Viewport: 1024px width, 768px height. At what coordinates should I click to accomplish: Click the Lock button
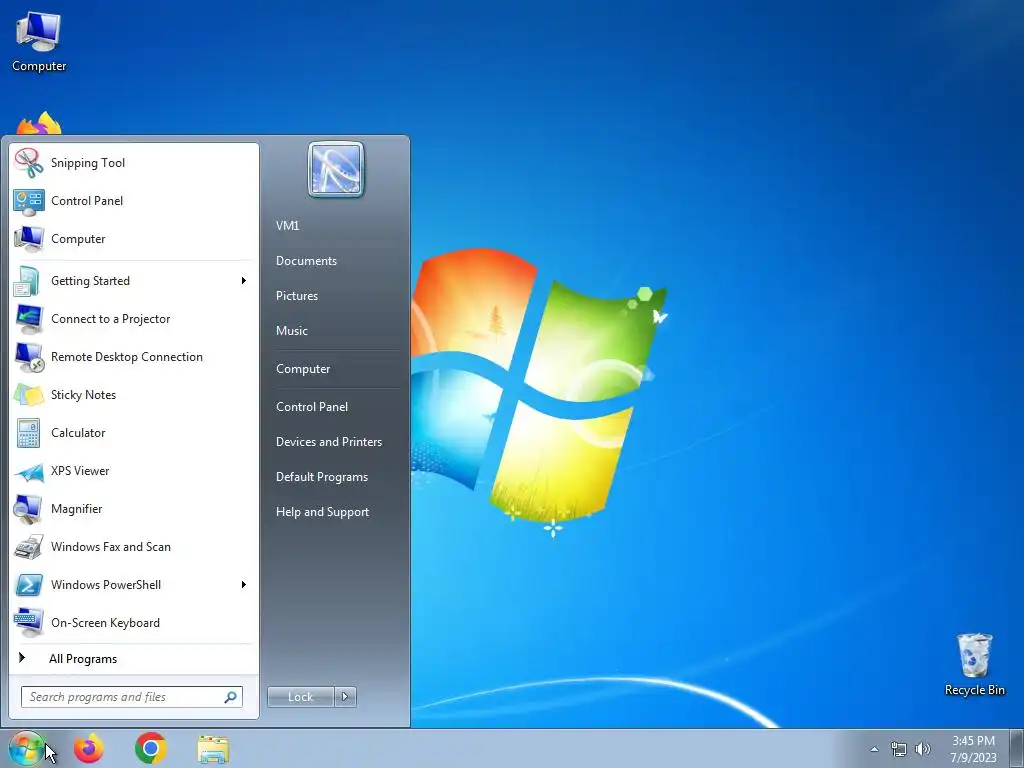(x=300, y=697)
